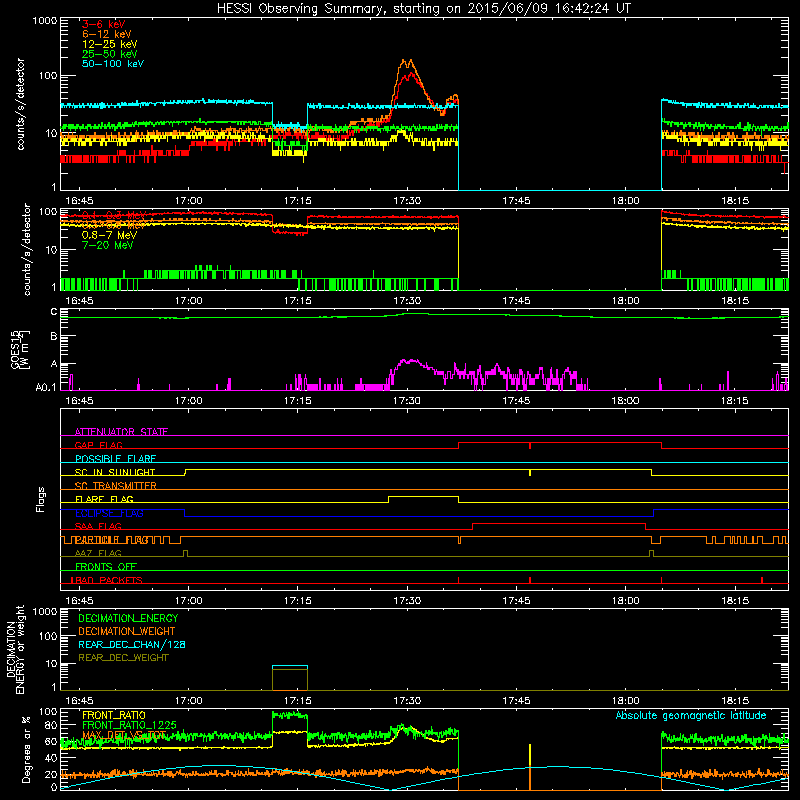Click the 1000 tick on the top counts plot
The width and height of the screenshot is (800, 800).
click(x=45, y=21)
